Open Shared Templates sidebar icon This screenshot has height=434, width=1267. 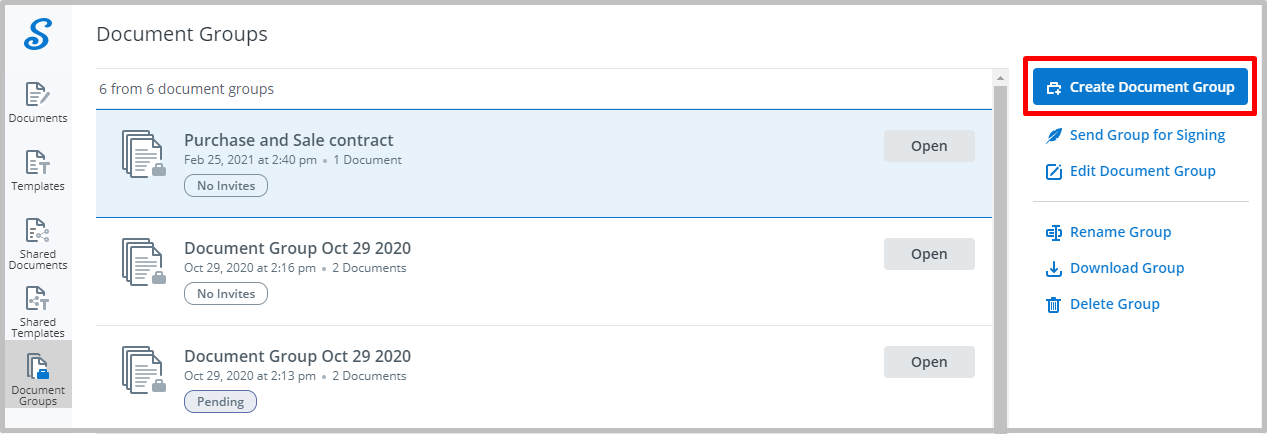[37, 311]
